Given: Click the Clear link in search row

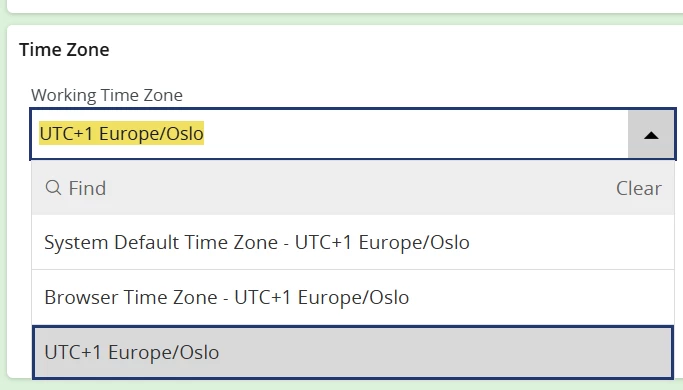Looking at the screenshot, I should tap(639, 188).
